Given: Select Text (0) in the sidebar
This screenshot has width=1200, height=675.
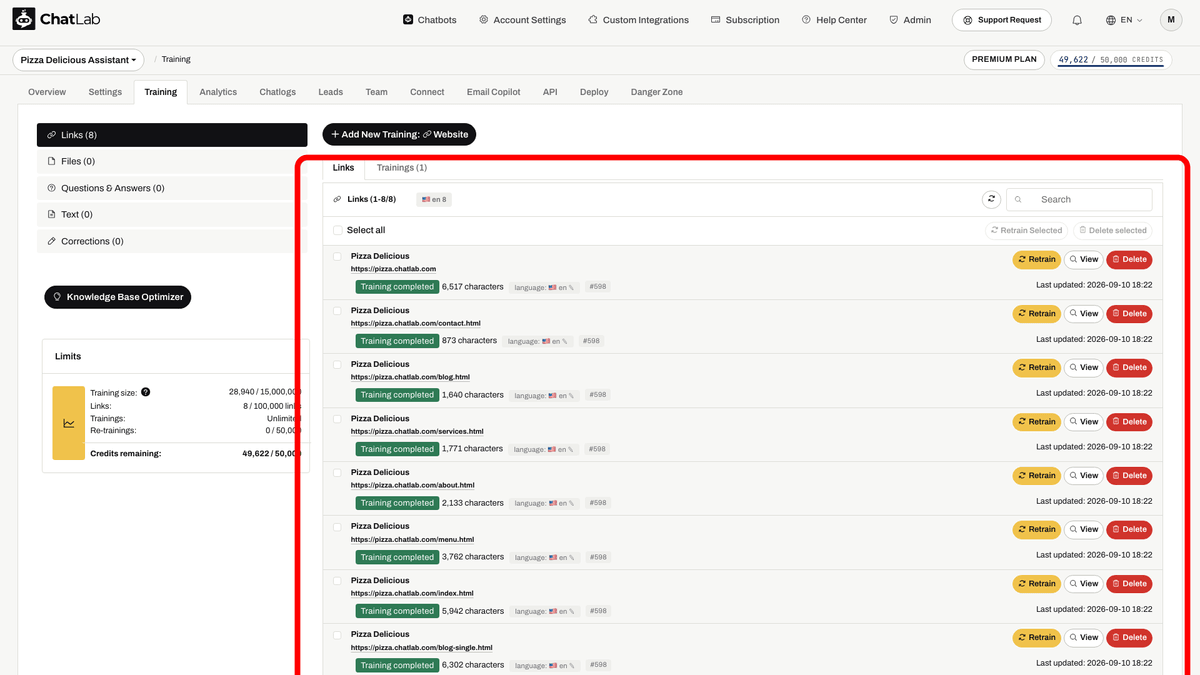Looking at the screenshot, I should coord(172,214).
